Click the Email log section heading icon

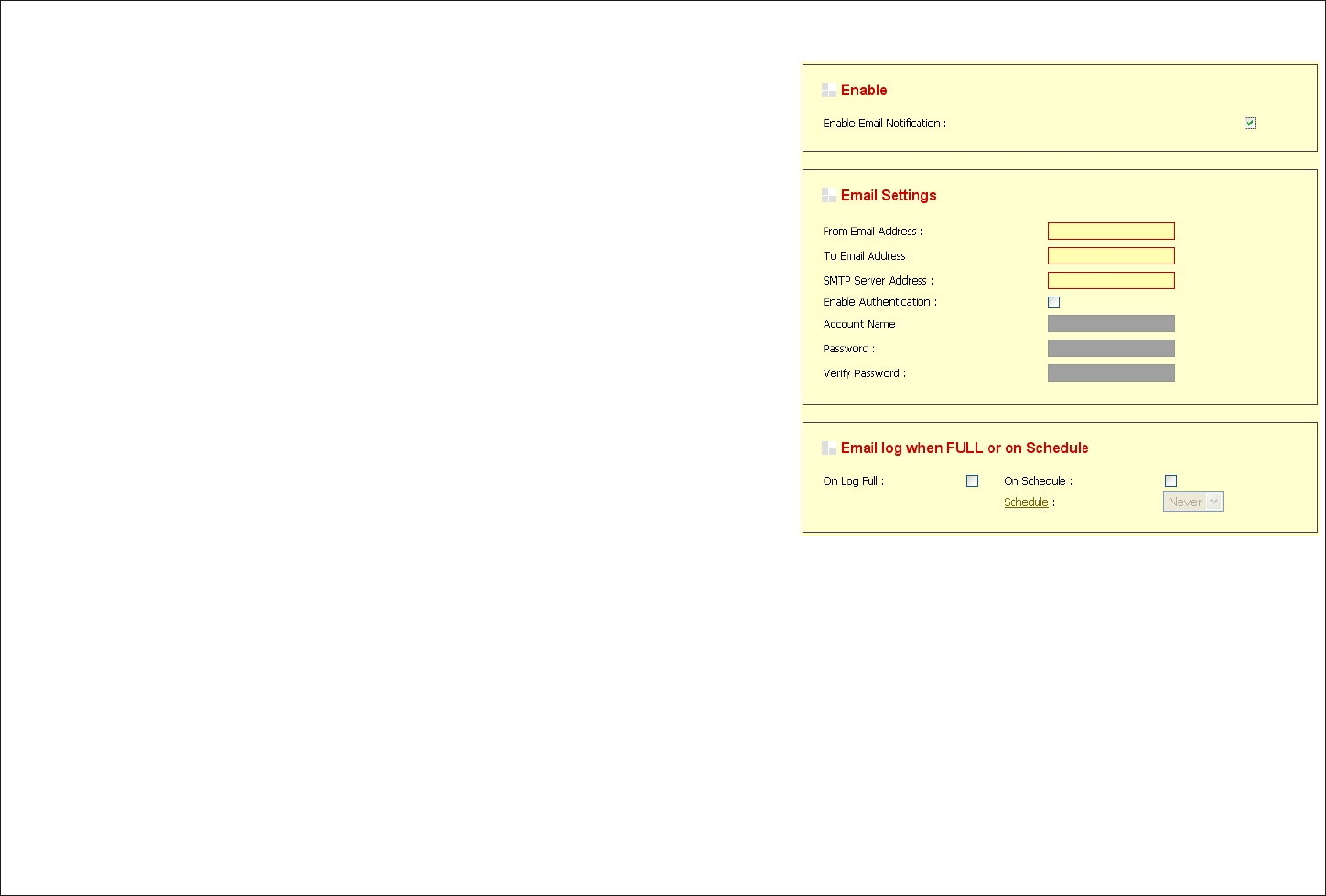pos(829,448)
